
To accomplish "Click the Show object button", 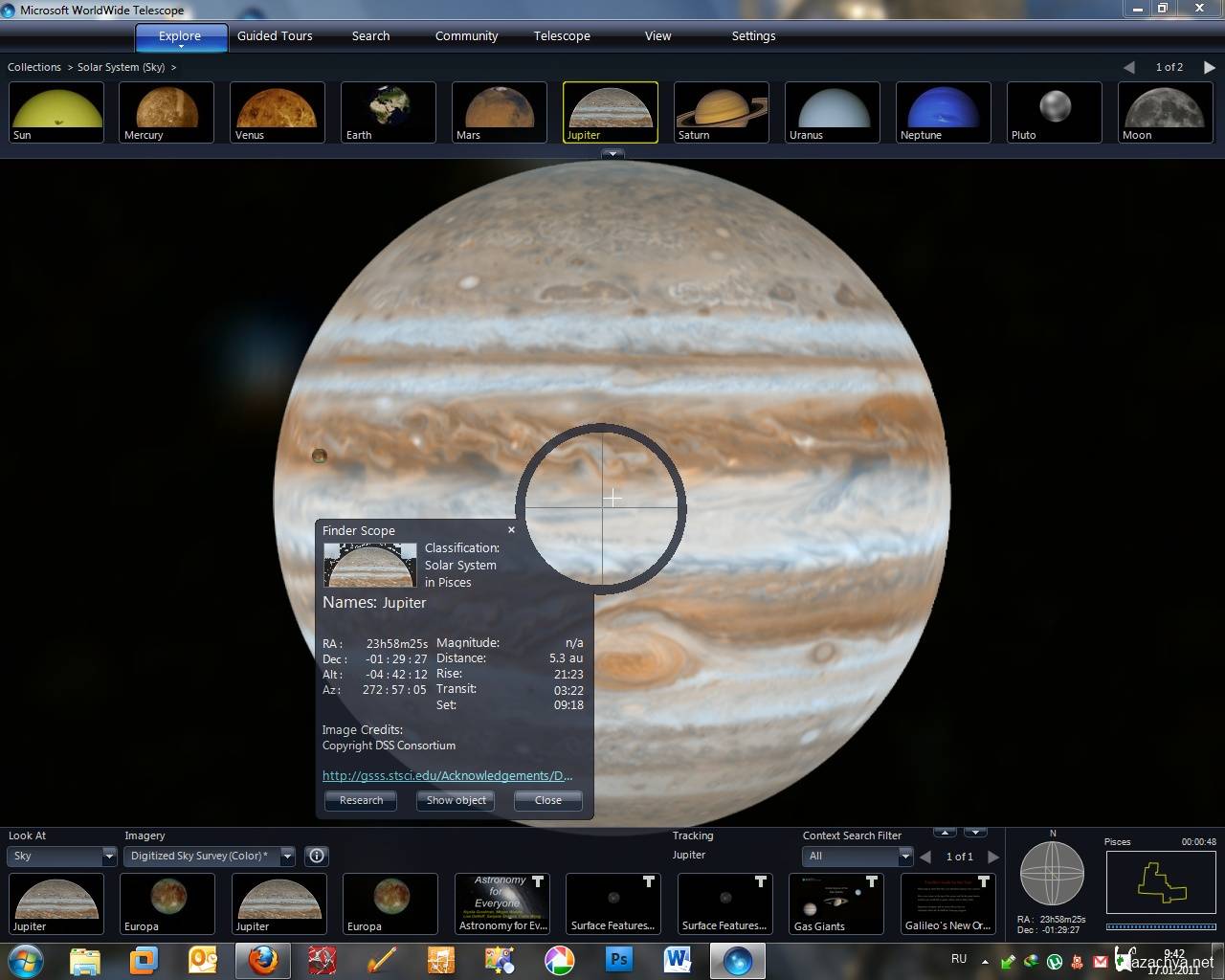I will pyautogui.click(x=456, y=800).
